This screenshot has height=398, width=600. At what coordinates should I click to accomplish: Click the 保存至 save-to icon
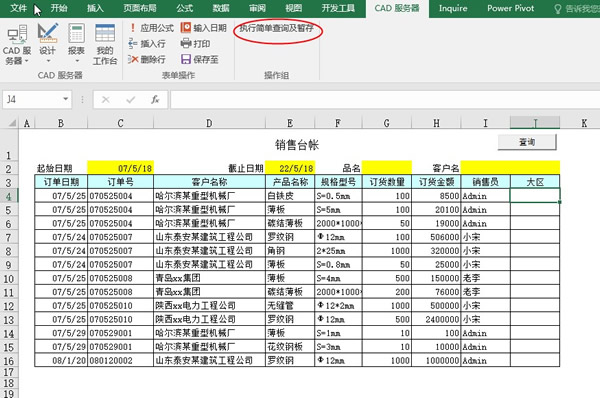pyautogui.click(x=186, y=59)
